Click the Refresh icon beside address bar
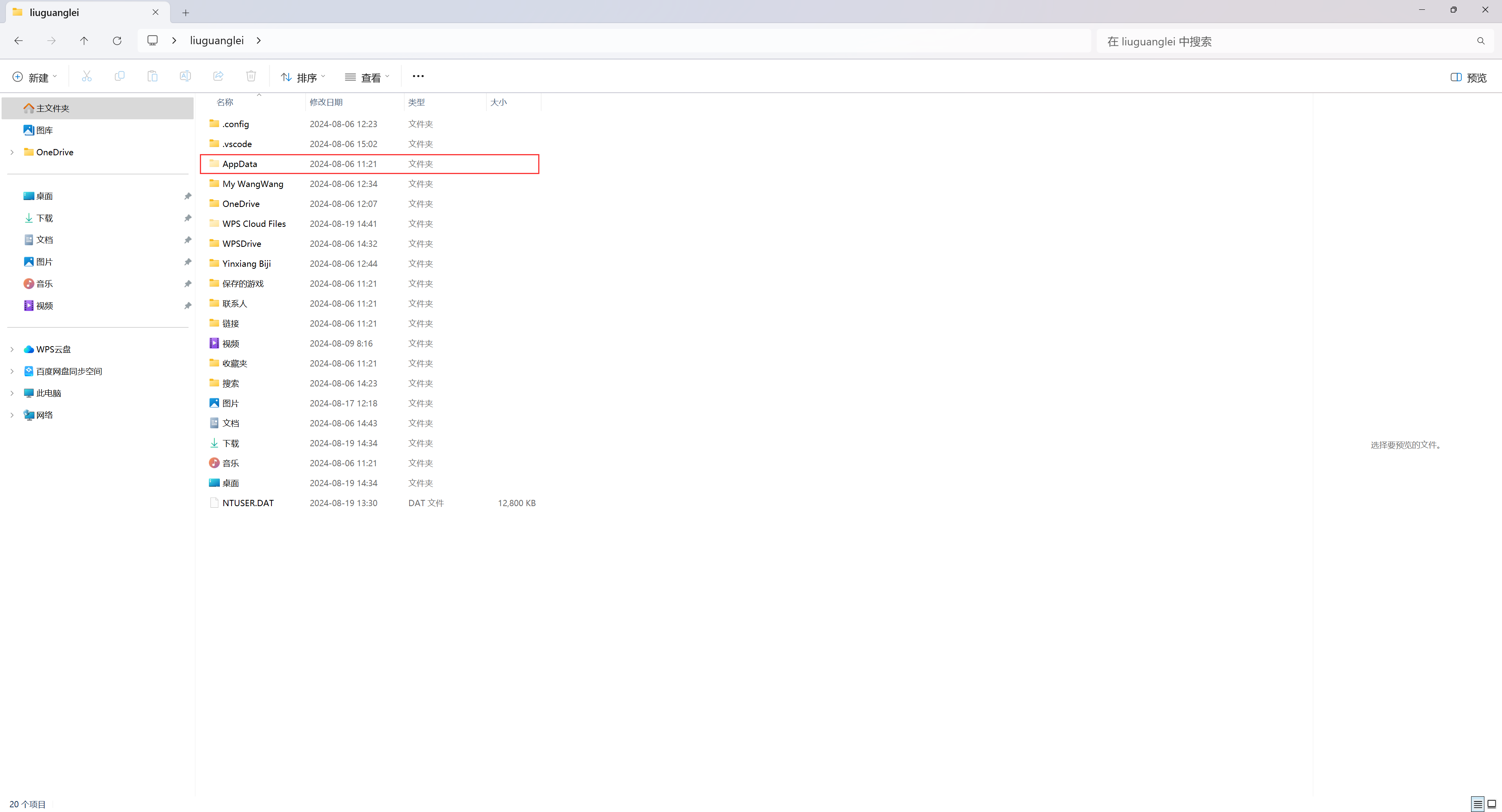1502x812 pixels. (x=117, y=41)
